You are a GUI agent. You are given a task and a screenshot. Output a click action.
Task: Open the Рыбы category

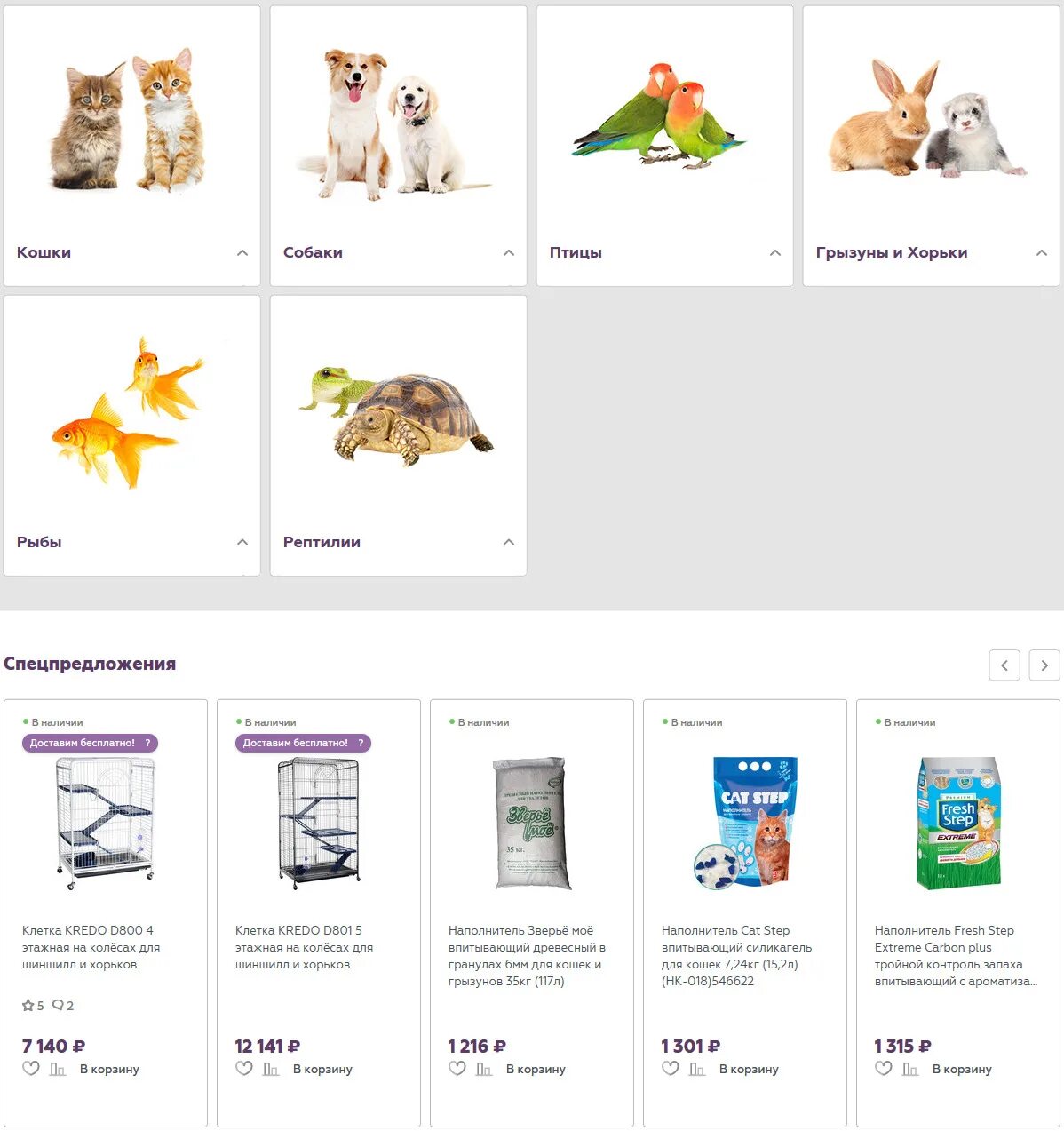(39, 542)
